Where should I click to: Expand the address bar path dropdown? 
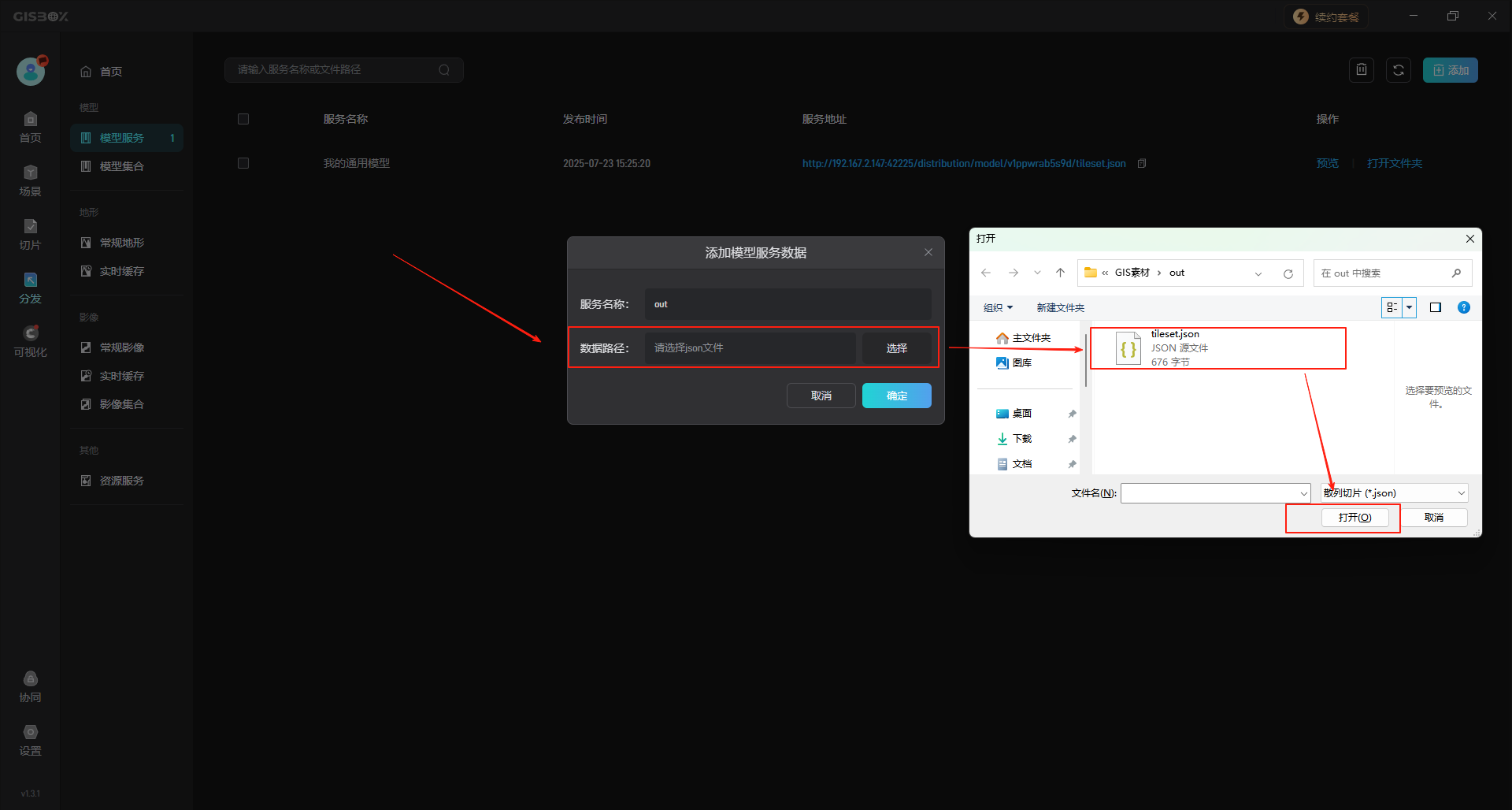pos(1258,273)
